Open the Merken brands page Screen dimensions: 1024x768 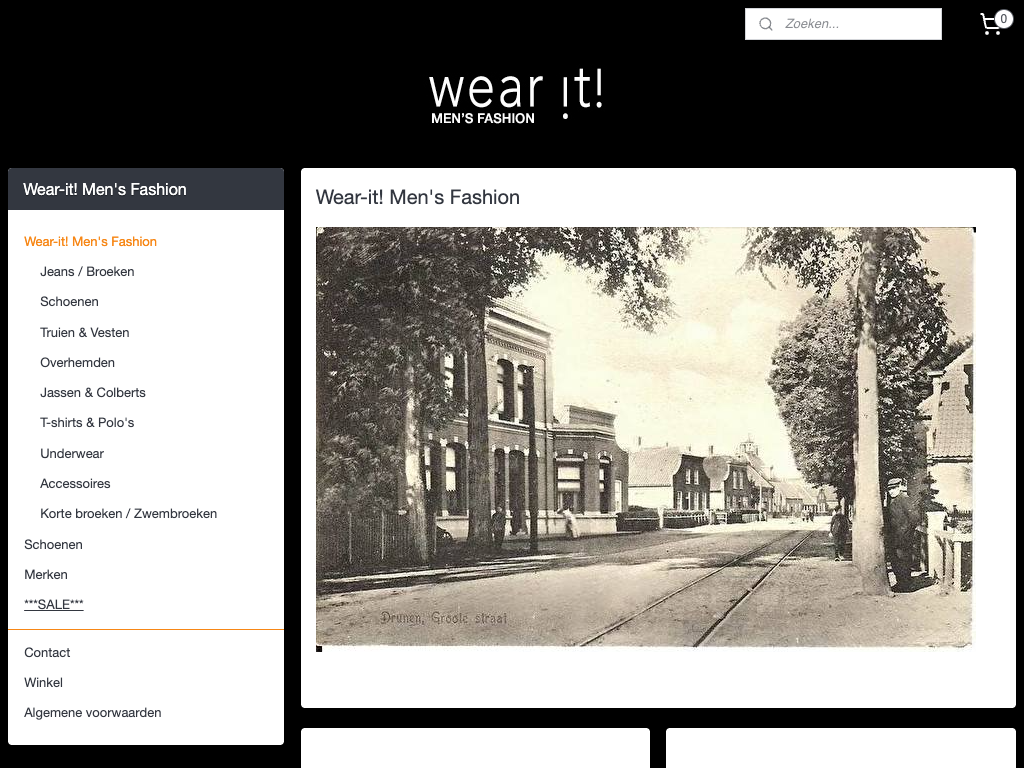[46, 575]
